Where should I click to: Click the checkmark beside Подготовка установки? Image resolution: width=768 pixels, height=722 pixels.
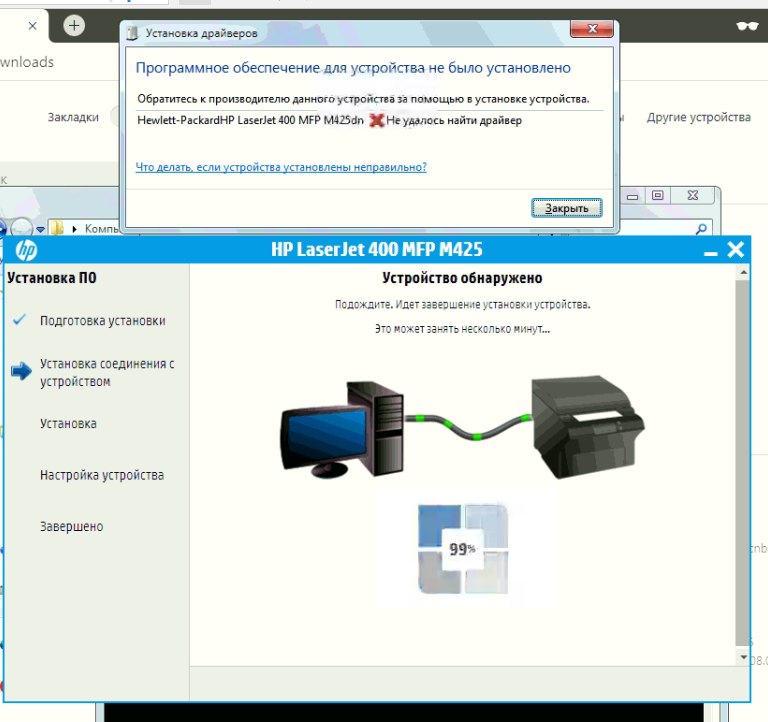(20, 320)
